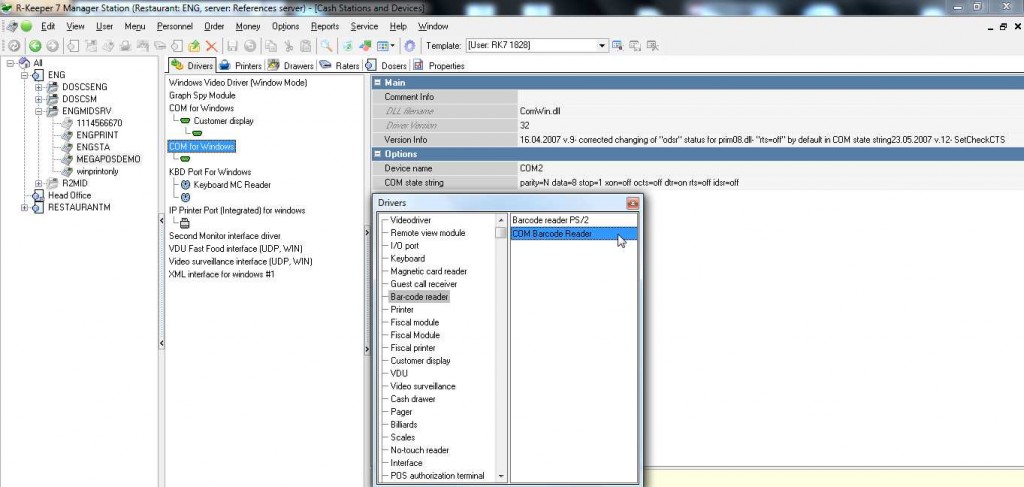The width and height of the screenshot is (1024, 487).
Task: Select the port device under highlighted COM for Windows
Action: 185,159
